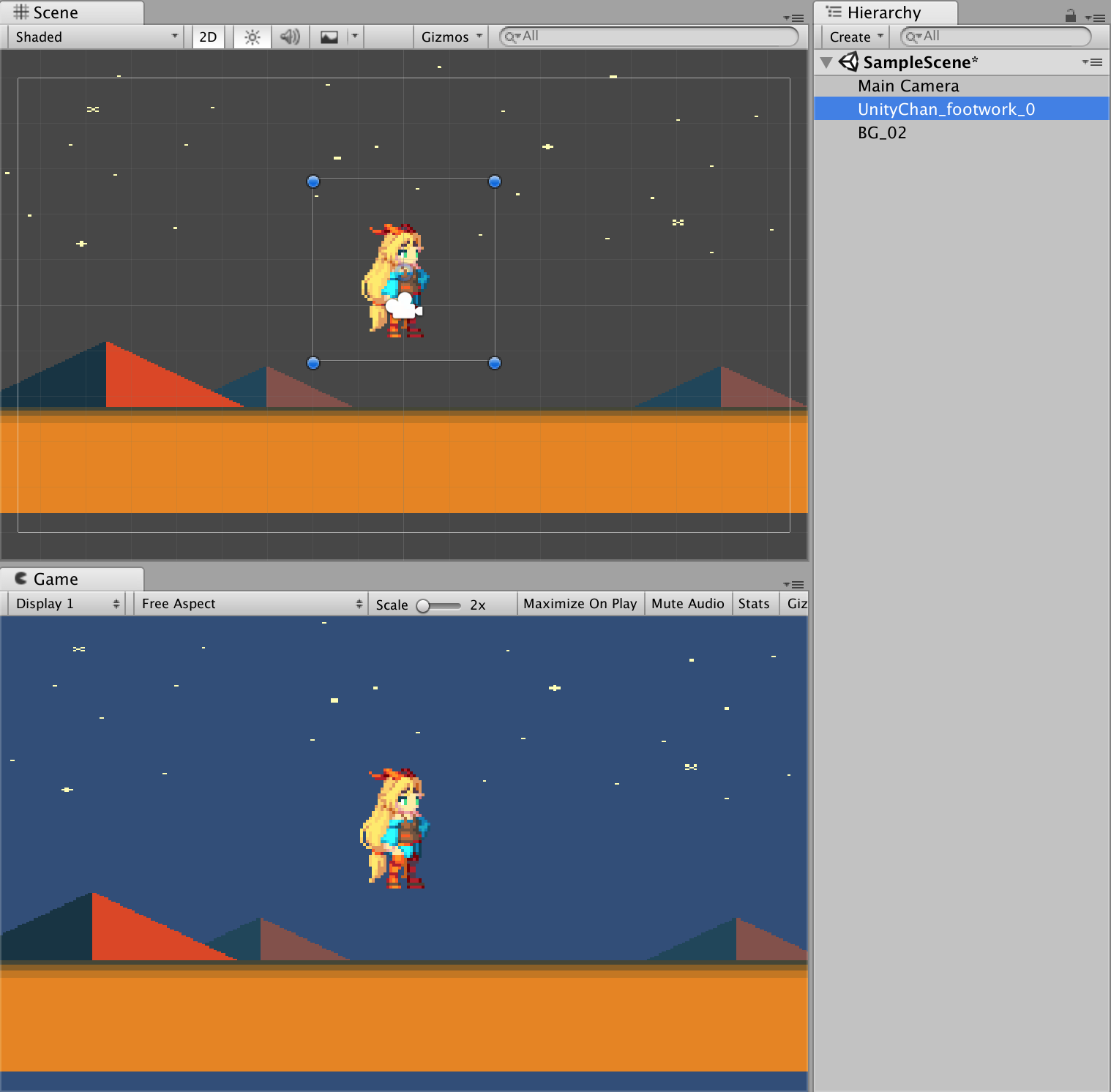Enable Maximize On Play
The height and width of the screenshot is (1092, 1111).
[580, 604]
